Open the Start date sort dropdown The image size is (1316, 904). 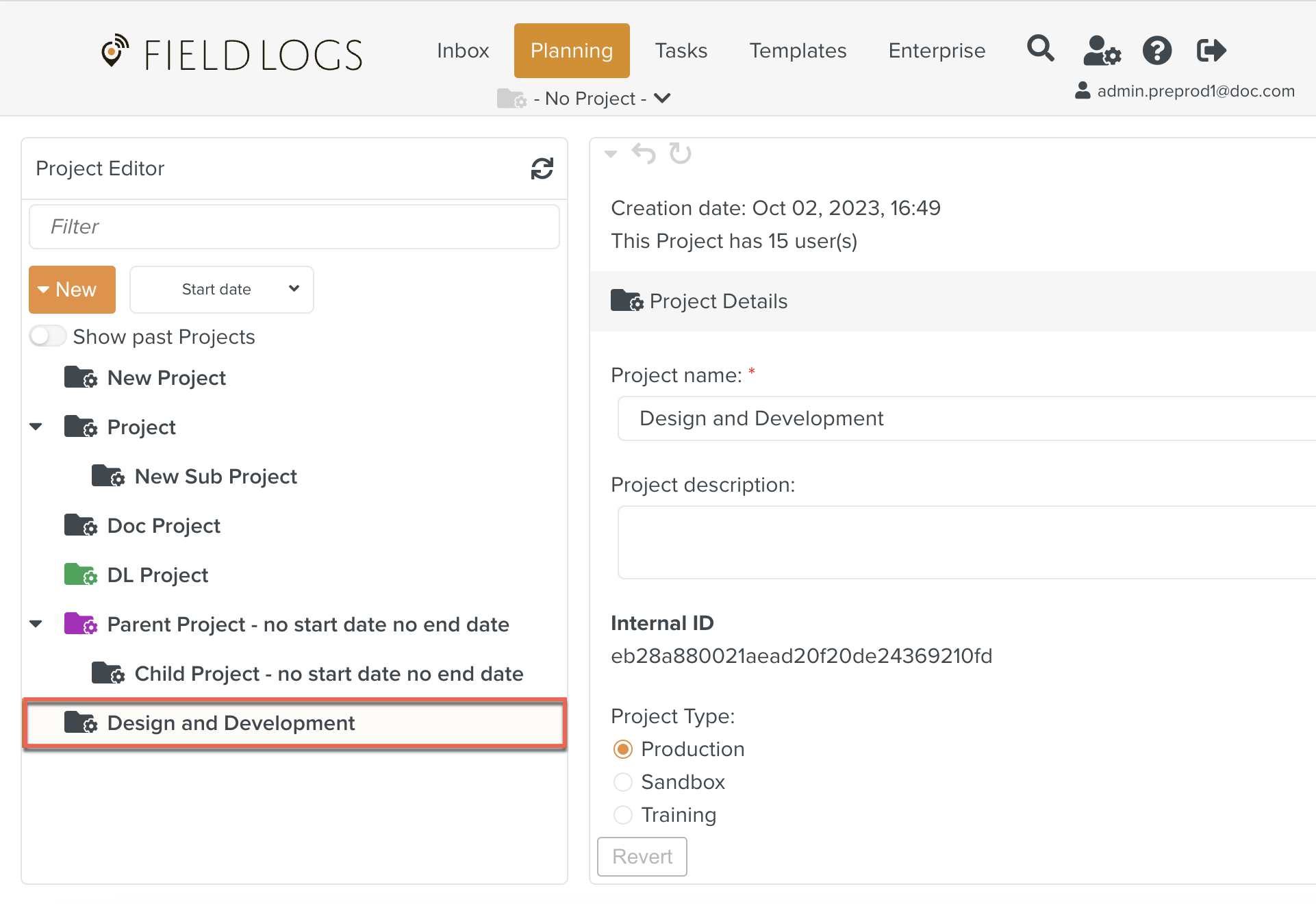pos(222,290)
